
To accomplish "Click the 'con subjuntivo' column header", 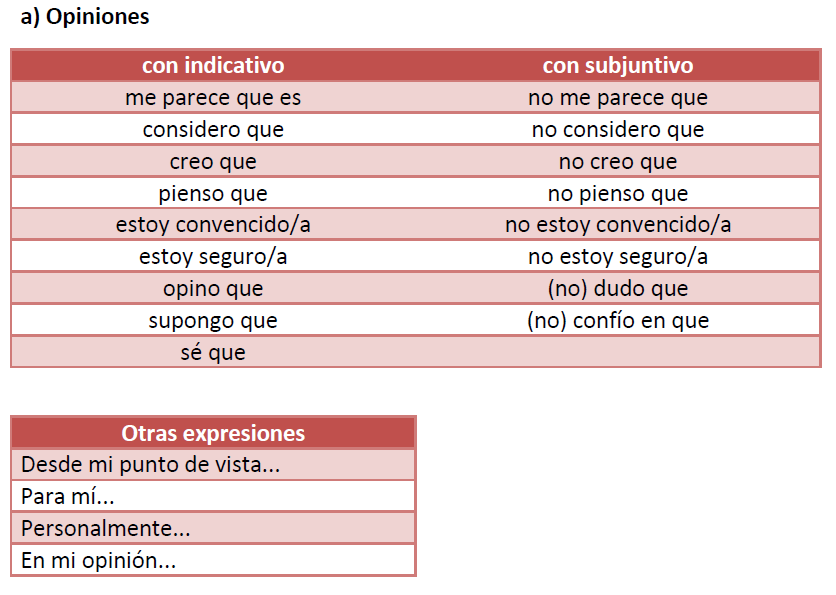I will point(618,66).
